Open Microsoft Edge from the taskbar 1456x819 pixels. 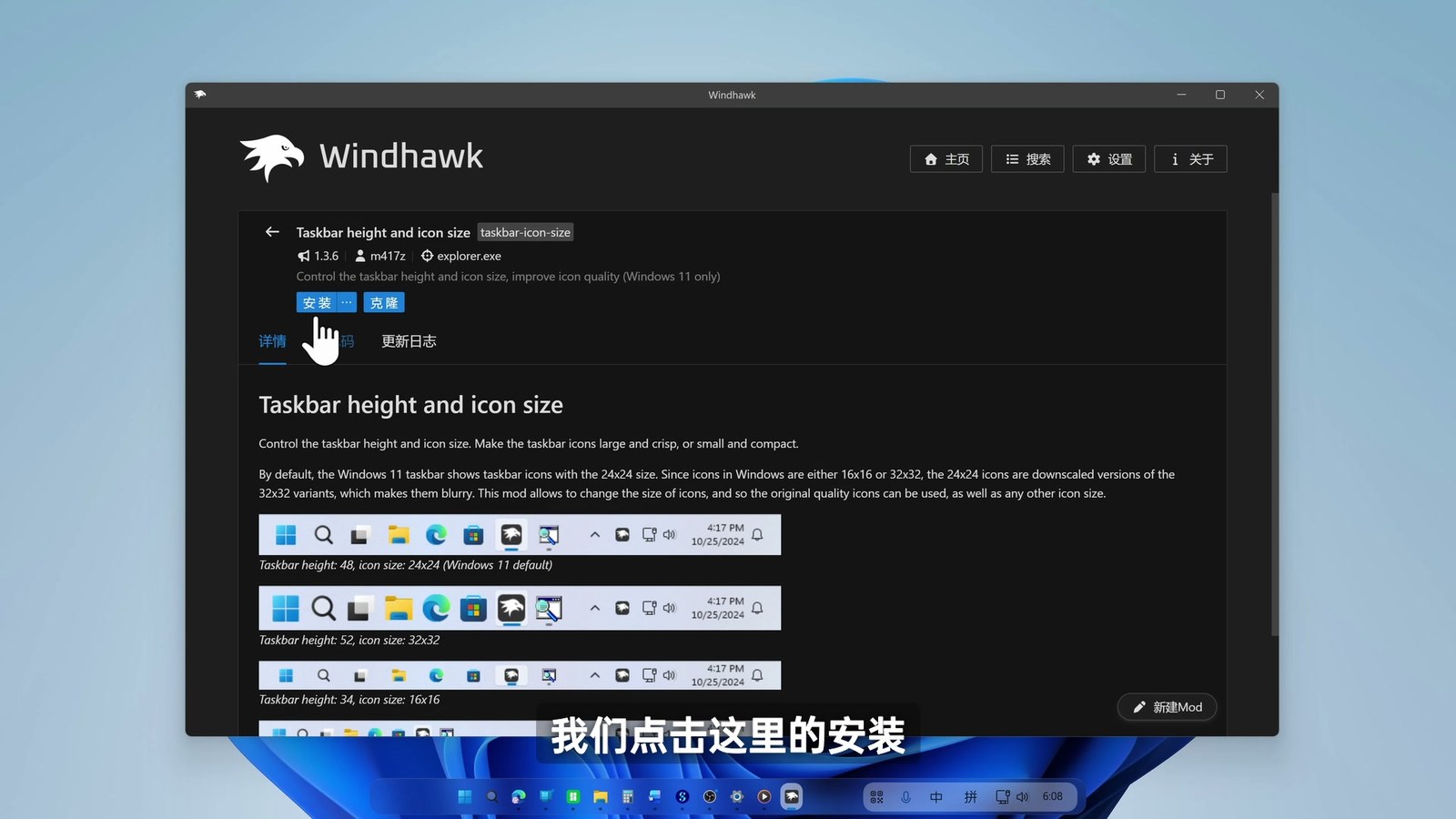coord(519,797)
